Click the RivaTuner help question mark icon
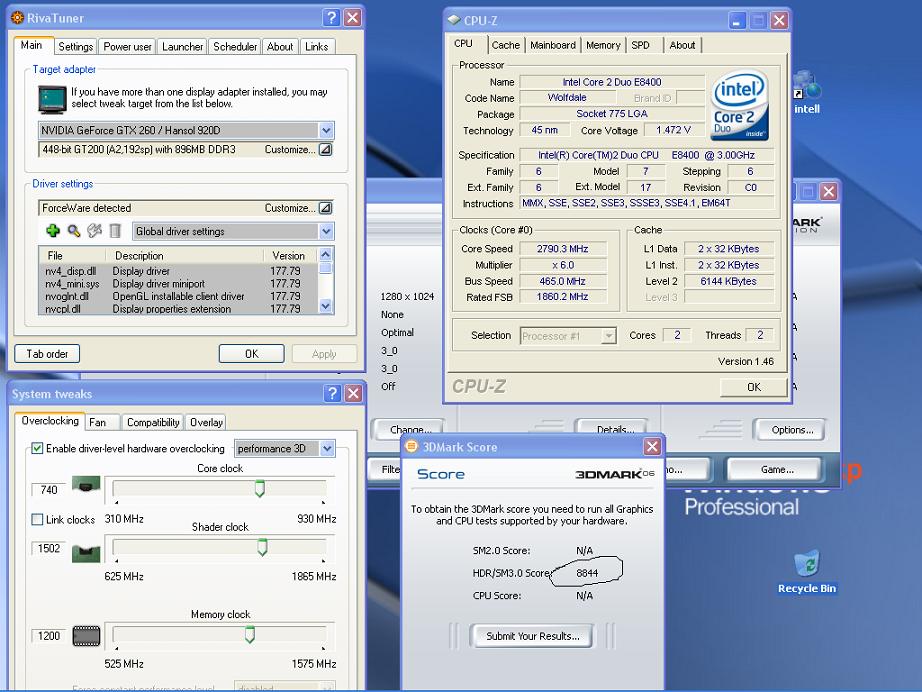Screen dimensions: 922x692 [332, 18]
